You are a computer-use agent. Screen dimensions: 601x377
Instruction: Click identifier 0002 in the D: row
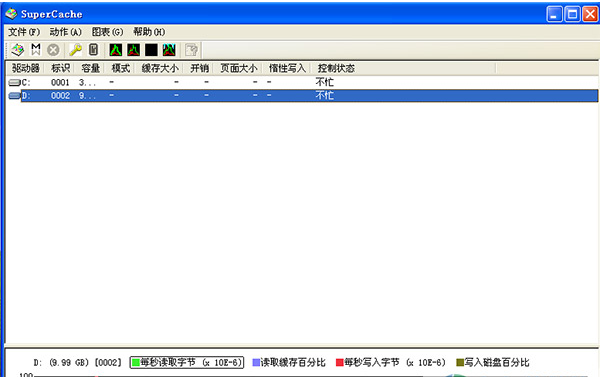click(x=60, y=95)
